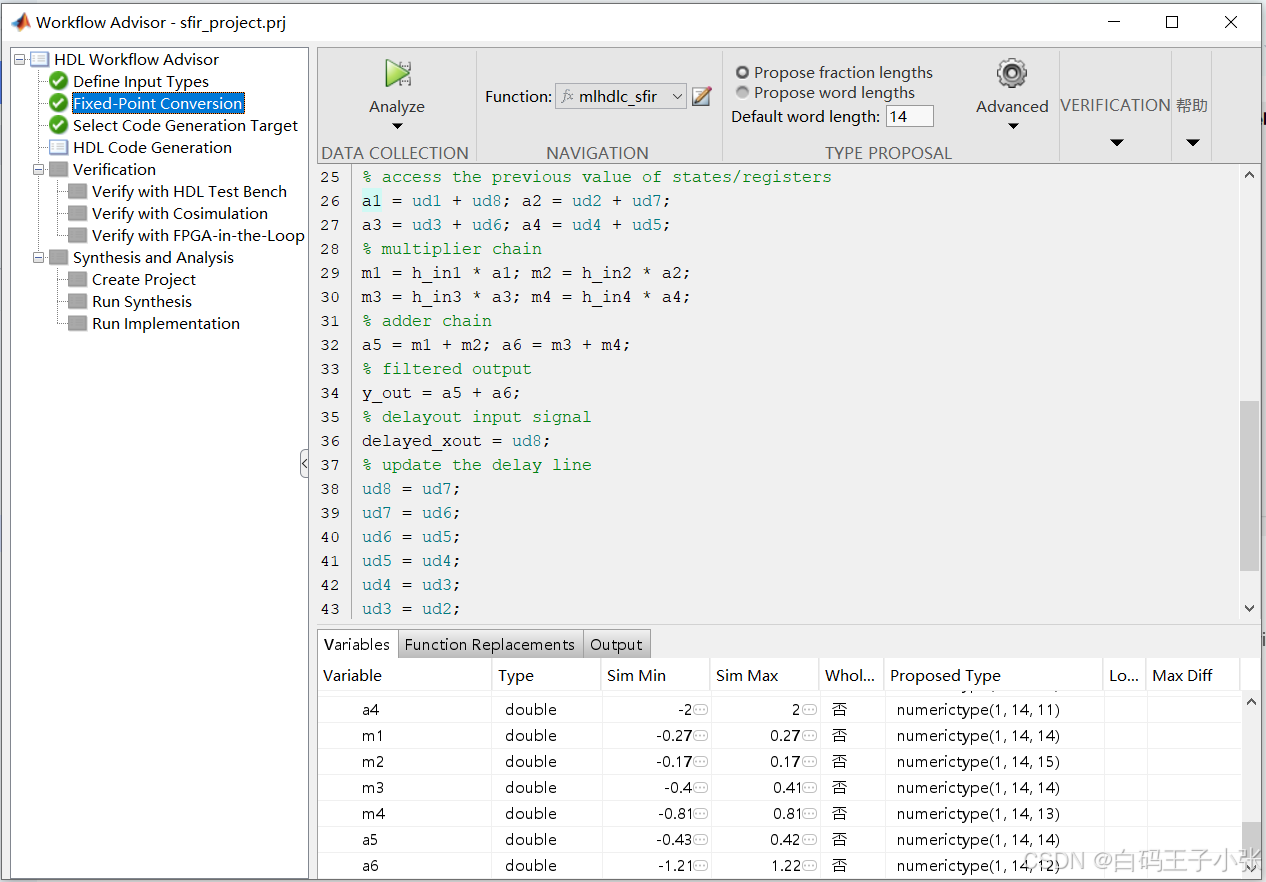
Task: Click the code editor scroll down arrow
Action: tap(1249, 608)
